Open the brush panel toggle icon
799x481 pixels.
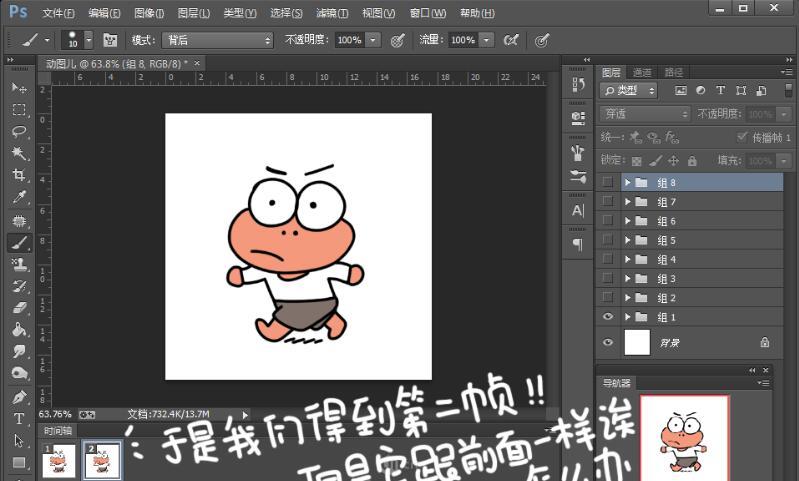tap(110, 40)
